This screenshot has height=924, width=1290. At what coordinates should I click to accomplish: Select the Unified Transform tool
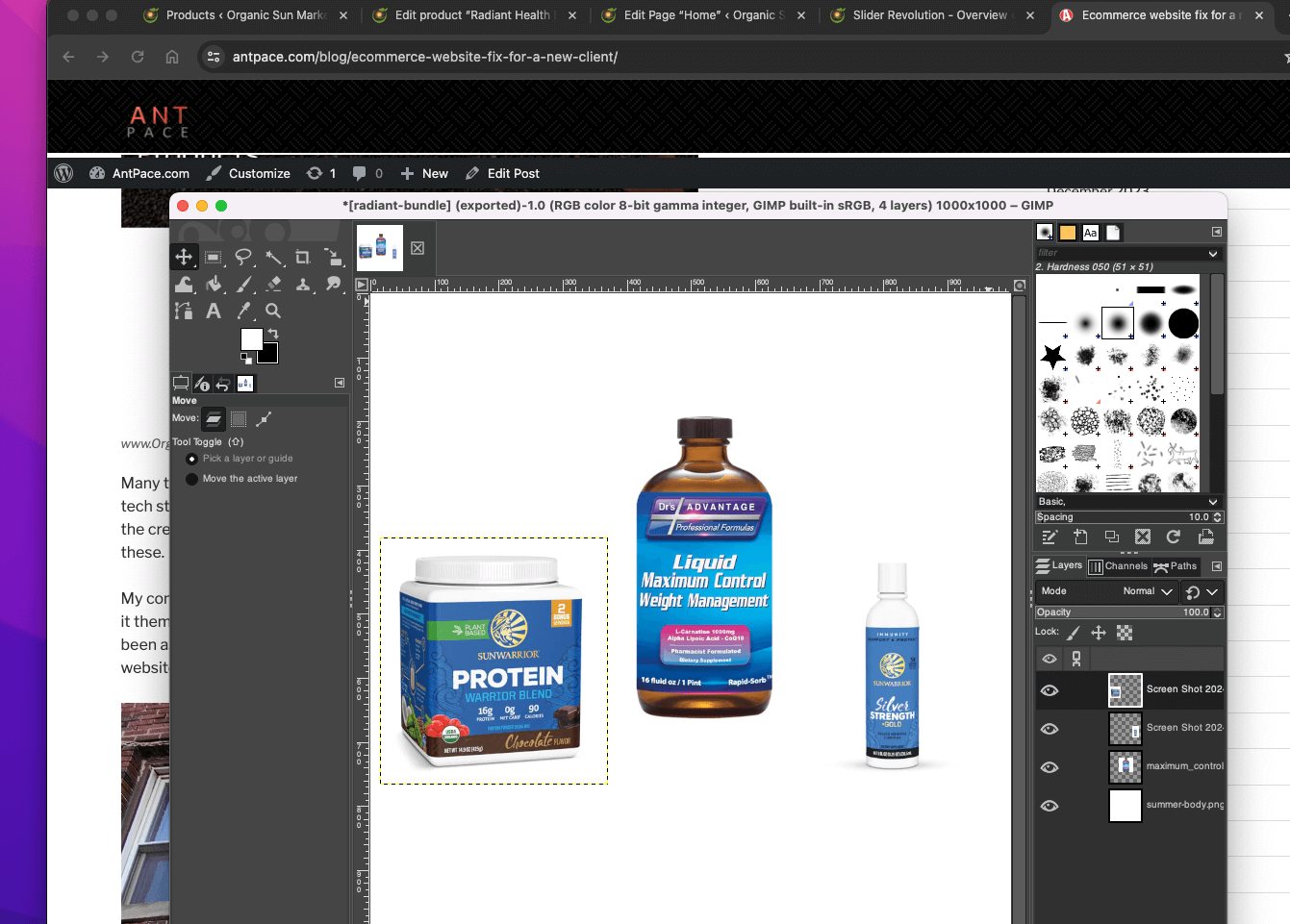click(333, 257)
